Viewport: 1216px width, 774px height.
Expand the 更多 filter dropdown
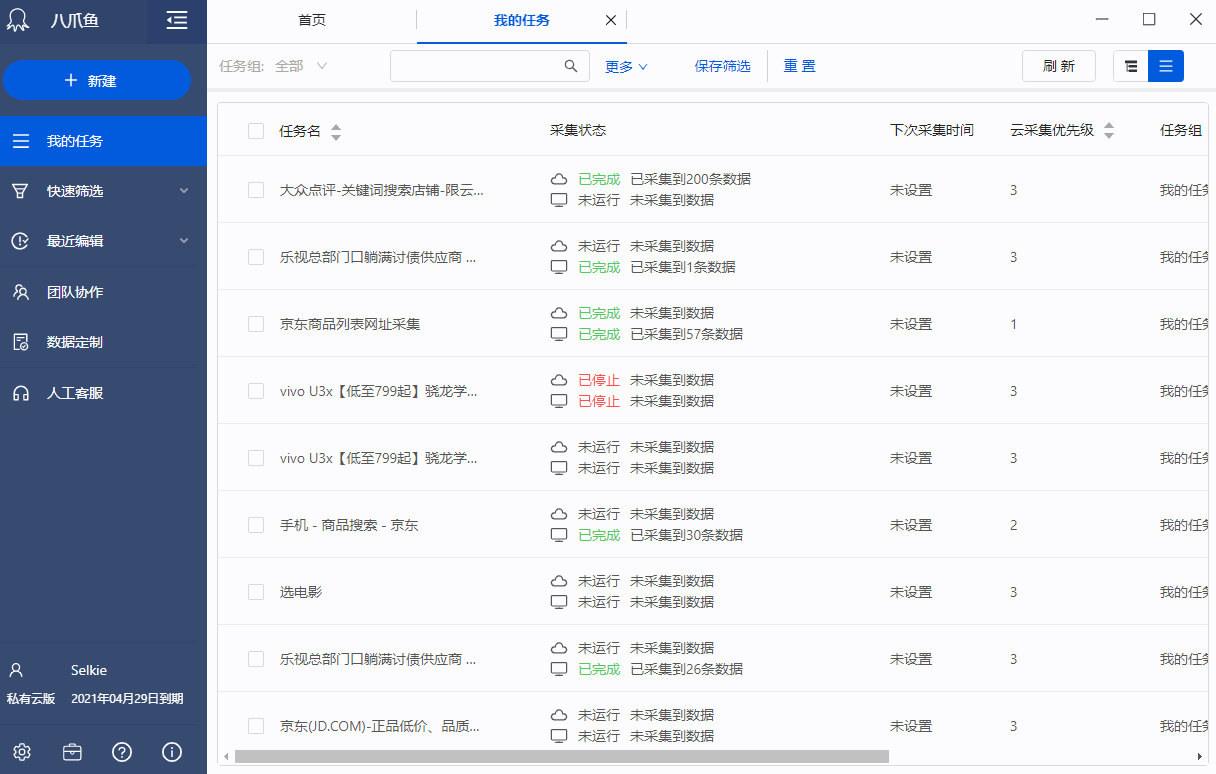[x=627, y=67]
